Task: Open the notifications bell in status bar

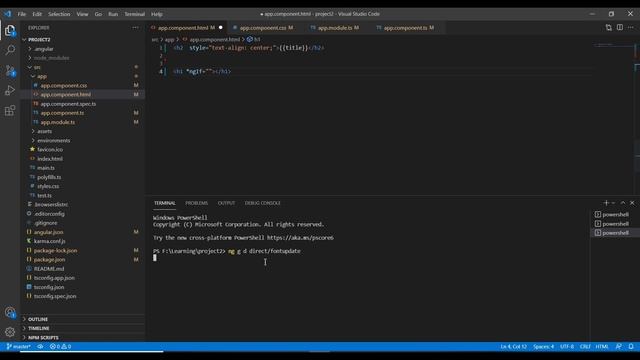Action: tap(631, 347)
